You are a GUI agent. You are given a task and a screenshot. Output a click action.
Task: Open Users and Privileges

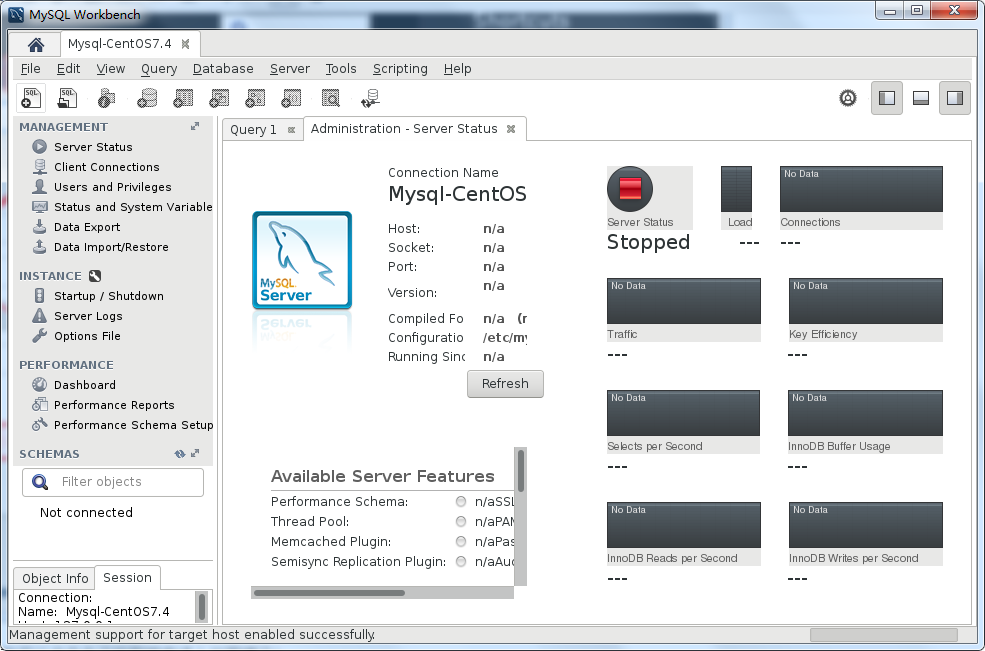[101, 187]
